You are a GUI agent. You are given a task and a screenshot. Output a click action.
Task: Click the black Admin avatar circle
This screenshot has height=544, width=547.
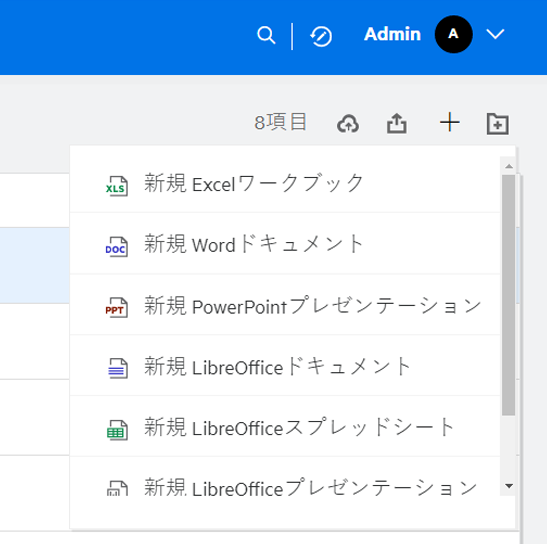pos(454,34)
